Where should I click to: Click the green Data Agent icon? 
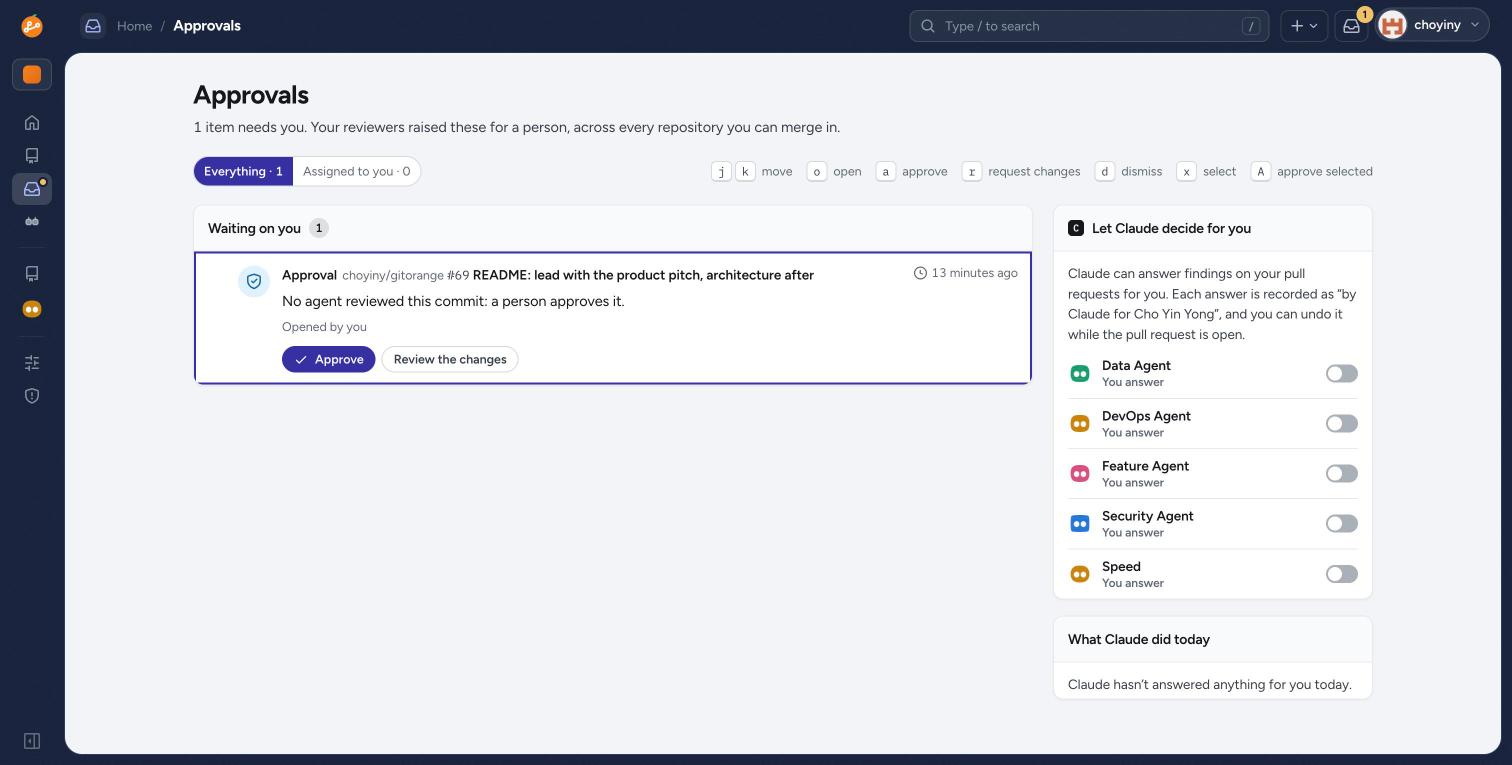click(x=1080, y=374)
